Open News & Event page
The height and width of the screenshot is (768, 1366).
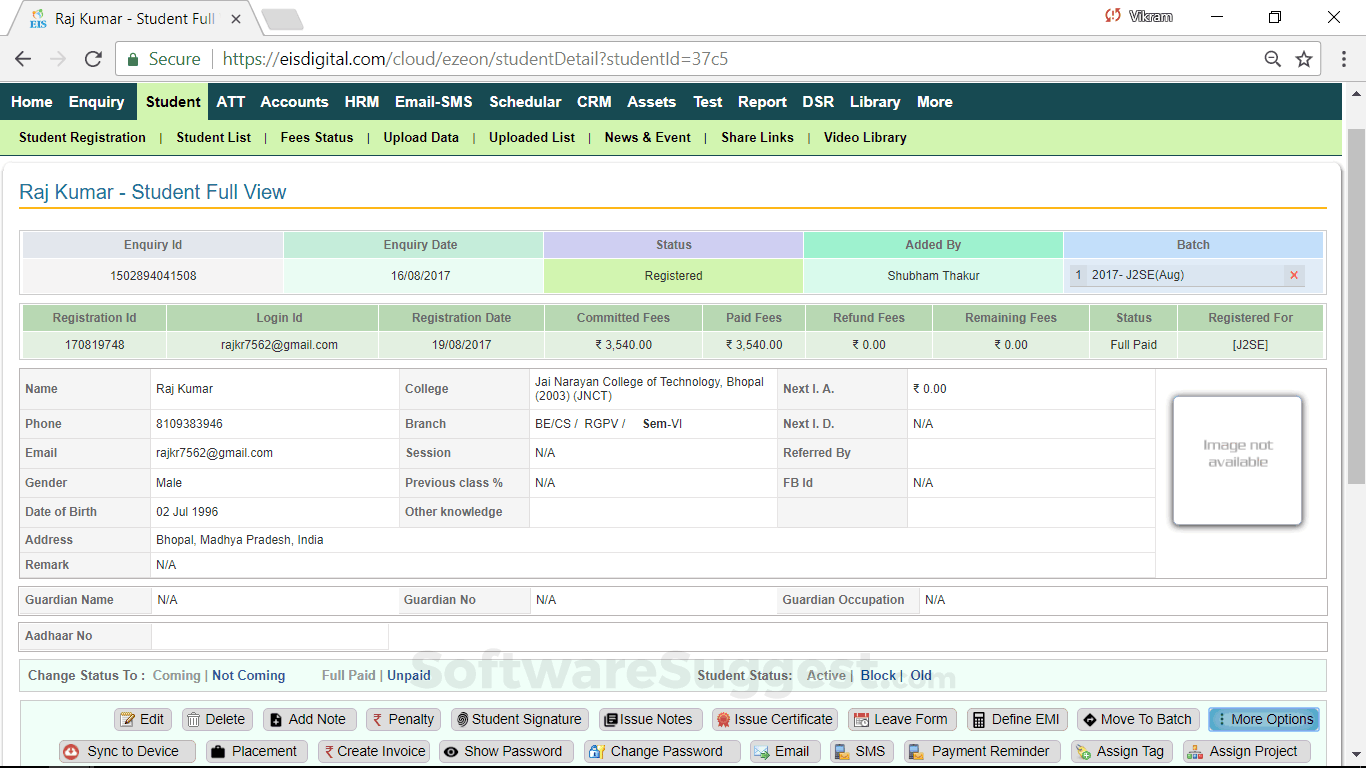[648, 138]
